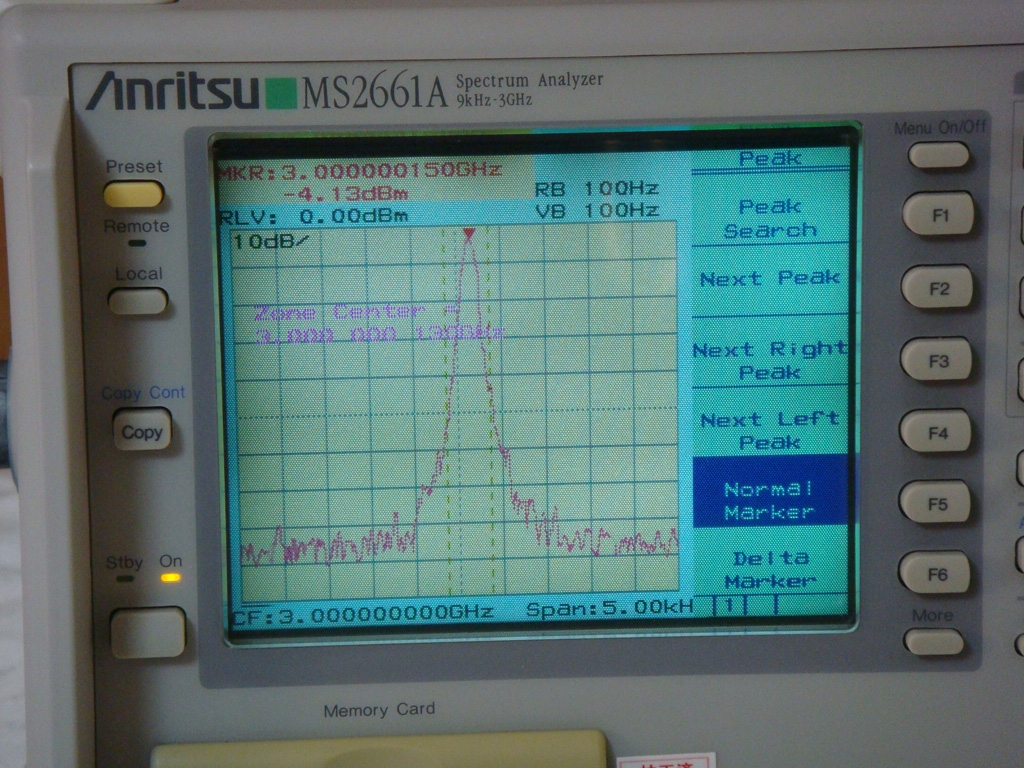Click the Copy Cont label
1024x768 pixels.
point(143,392)
